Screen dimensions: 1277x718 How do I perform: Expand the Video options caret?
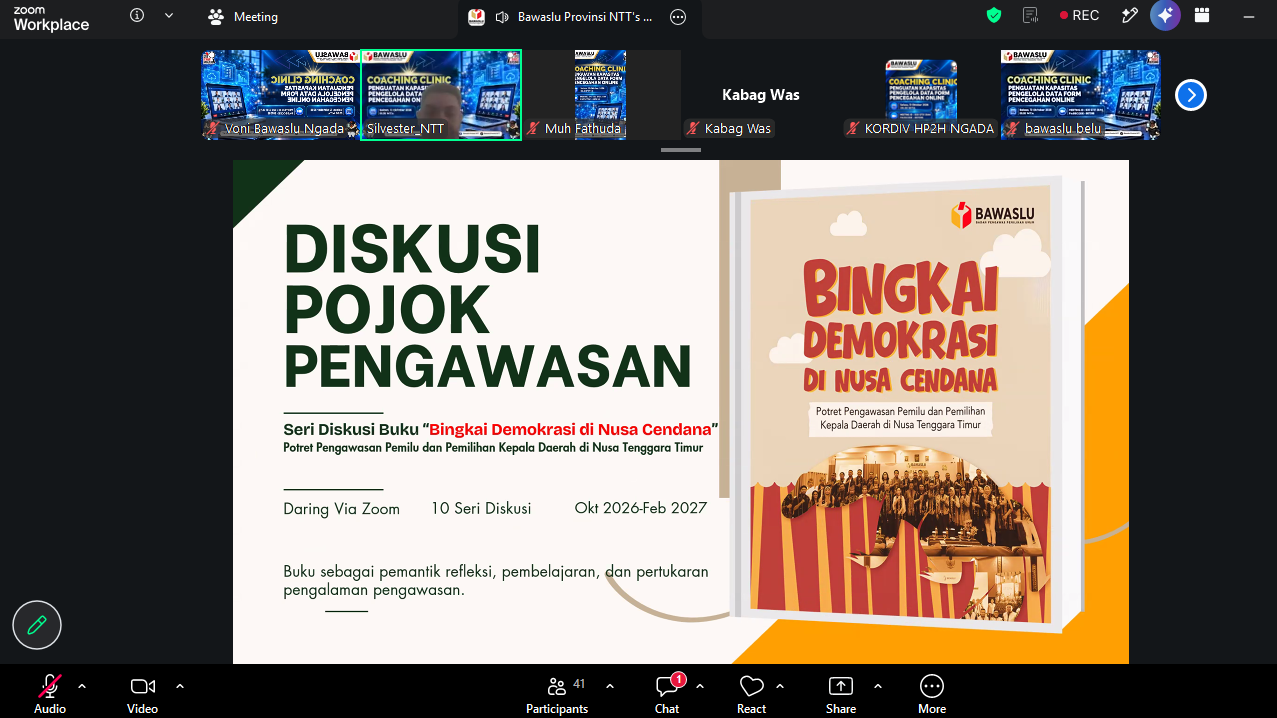180,686
